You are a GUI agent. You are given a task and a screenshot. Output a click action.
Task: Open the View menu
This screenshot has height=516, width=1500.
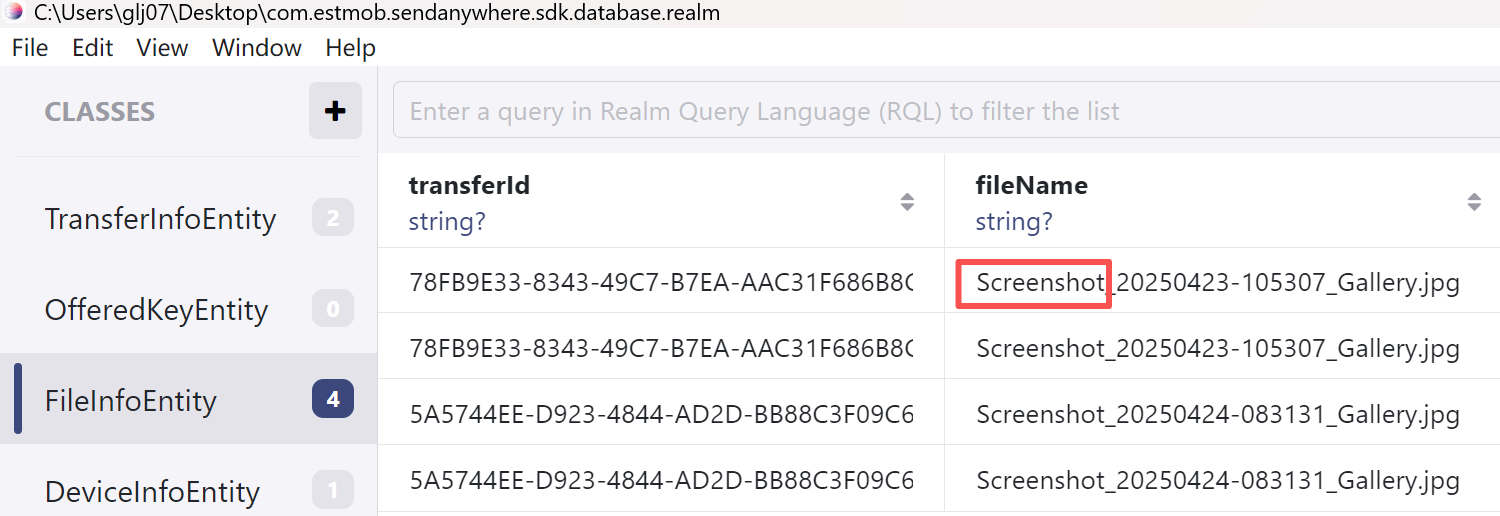162,48
